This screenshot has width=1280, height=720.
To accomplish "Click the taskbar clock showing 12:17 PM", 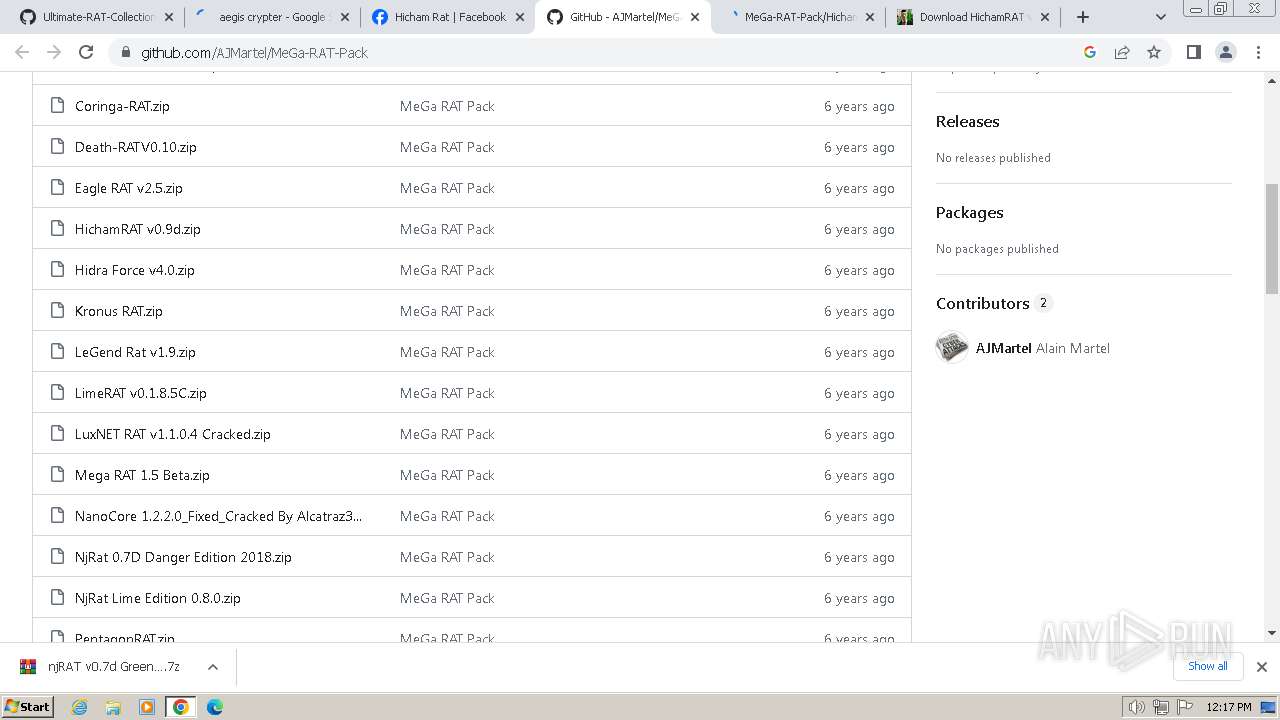I will pos(1228,707).
